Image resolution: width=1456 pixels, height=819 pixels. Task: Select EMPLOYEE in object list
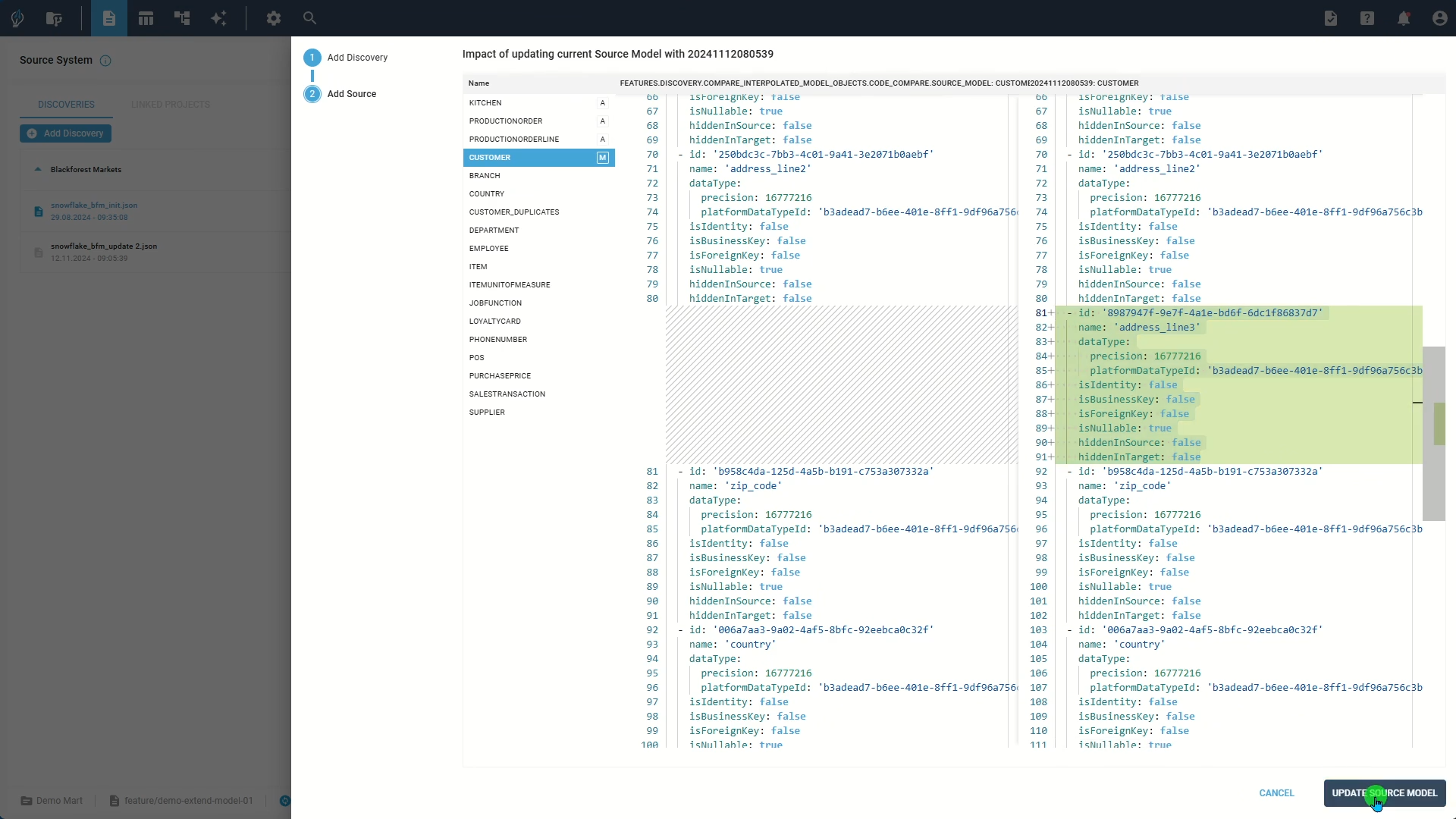[539, 249]
